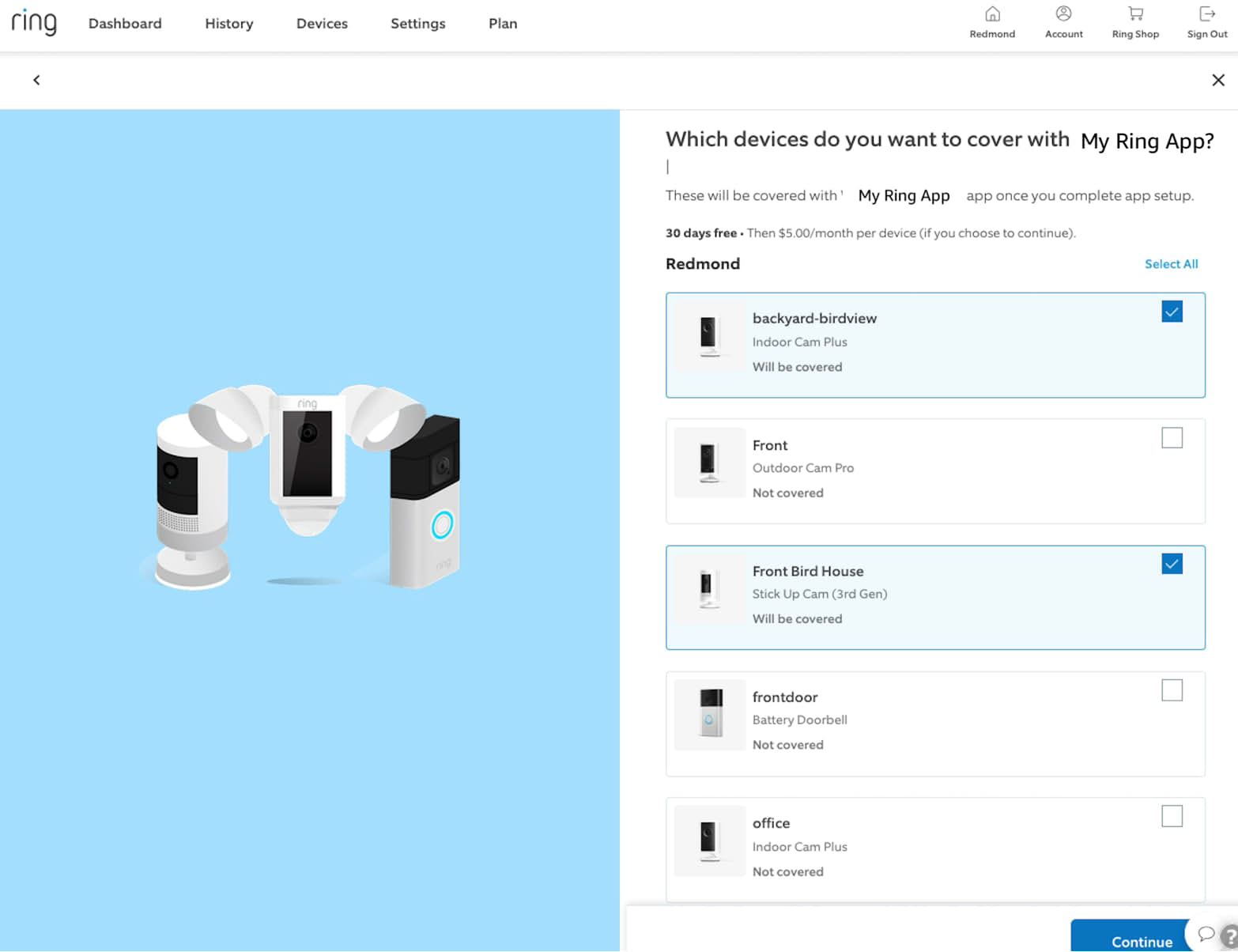This screenshot has height=952, width=1238.
Task: Open the Redmond location home icon
Action: 992,14
